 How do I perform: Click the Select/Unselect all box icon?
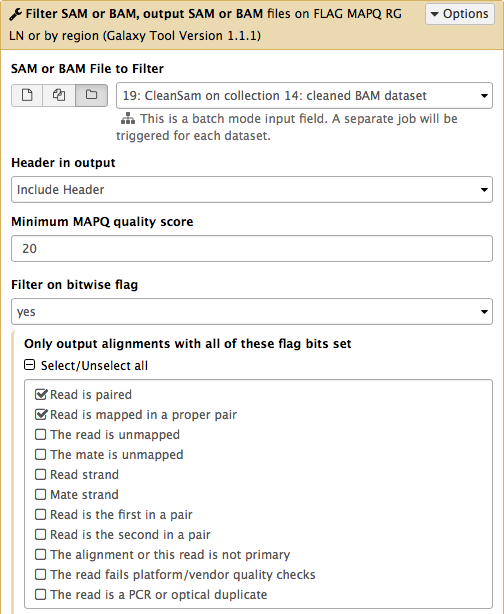point(29,365)
